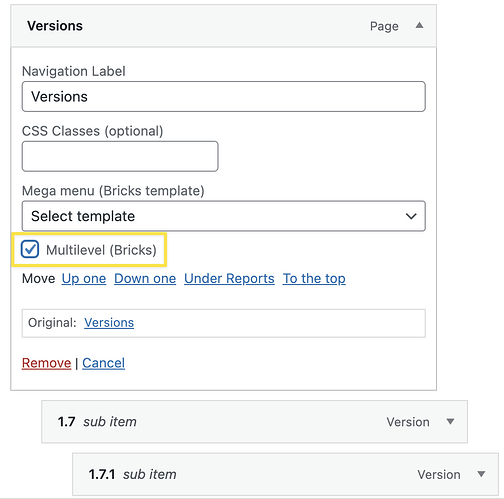Cancel editing the Versions menu item
Viewport: 504px width, 499px height.
[x=104, y=363]
